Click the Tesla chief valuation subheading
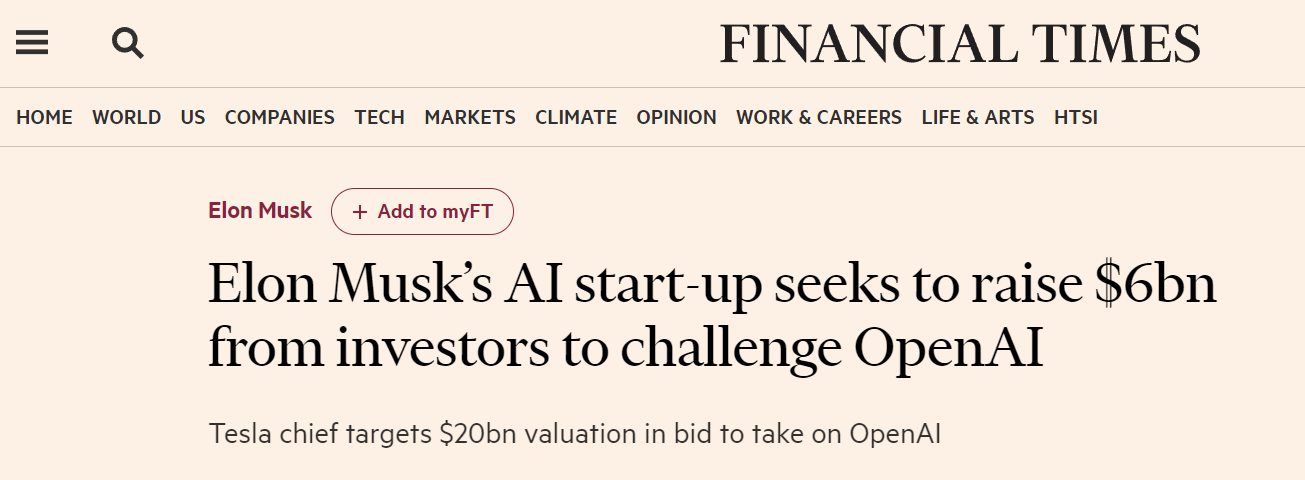The width and height of the screenshot is (1305, 480). (x=575, y=435)
